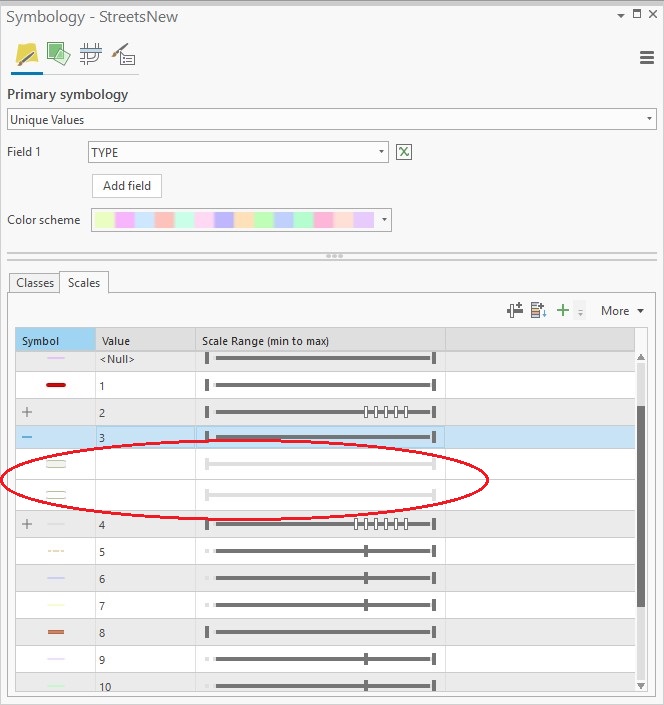Open the Color scheme dropdown

[x=241, y=220]
